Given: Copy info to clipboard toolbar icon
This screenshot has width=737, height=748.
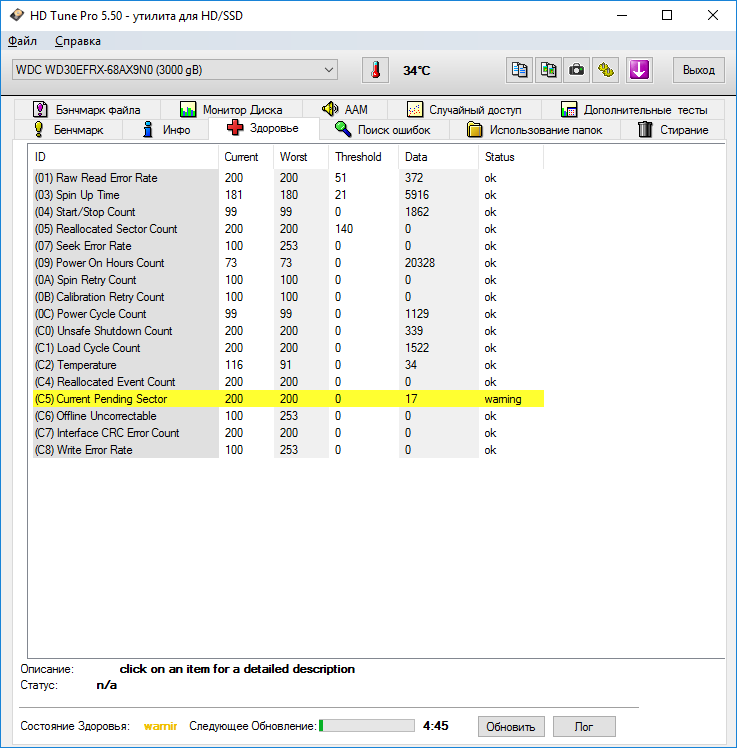Looking at the screenshot, I should point(519,70).
